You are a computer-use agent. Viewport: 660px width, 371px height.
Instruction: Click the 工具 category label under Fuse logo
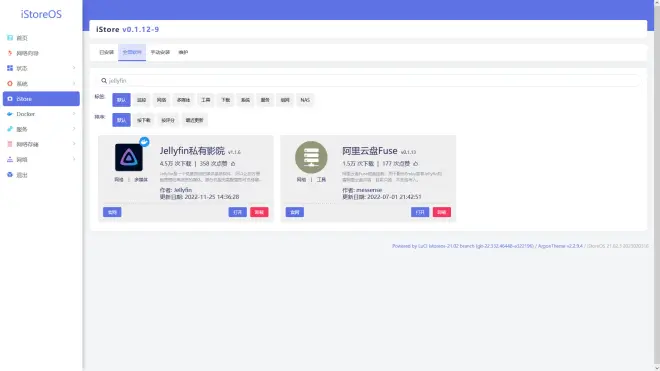[321, 180]
